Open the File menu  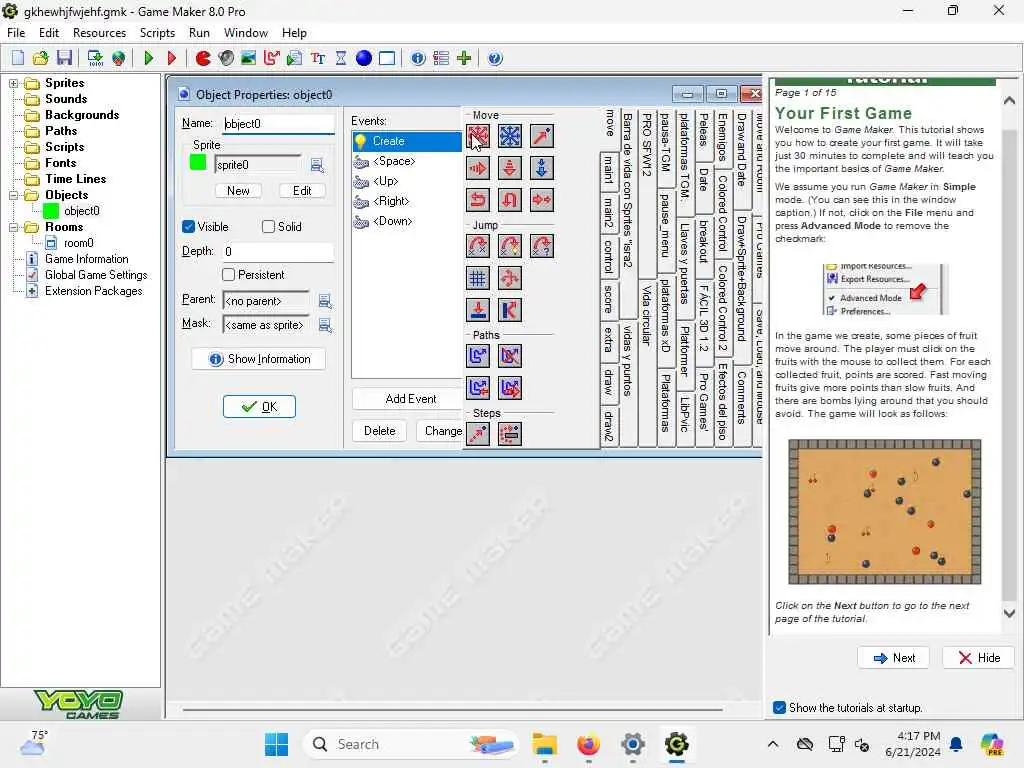pos(16,33)
